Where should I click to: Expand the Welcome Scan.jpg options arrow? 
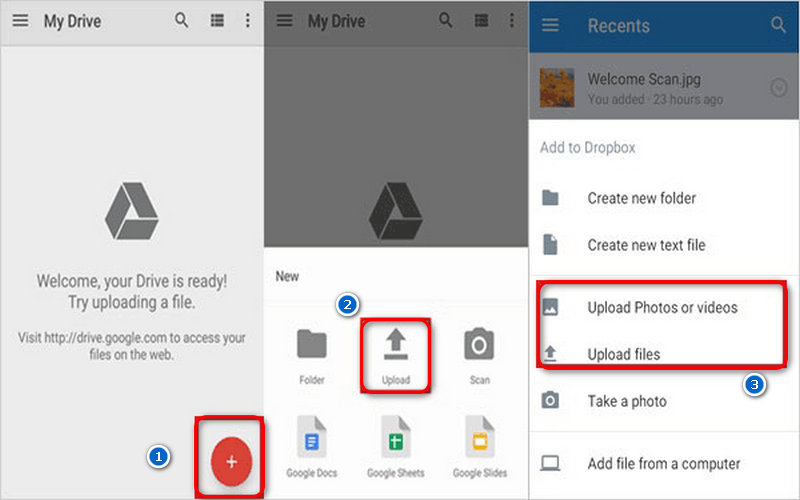tap(779, 88)
